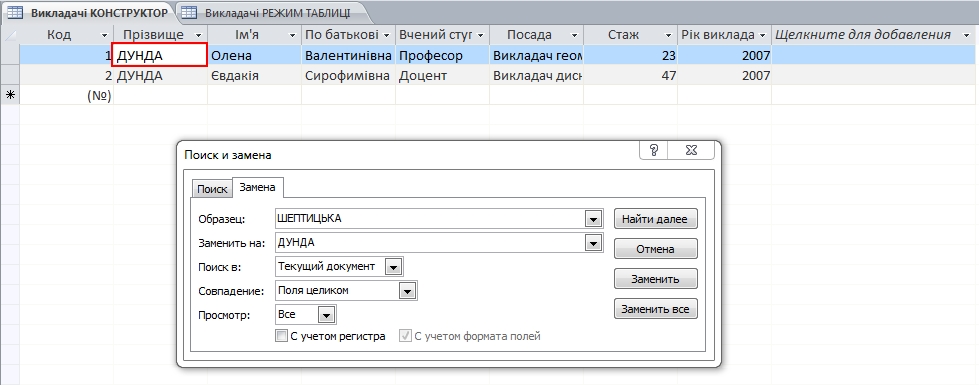The width and height of the screenshot is (979, 385).
Task: Click the Отмена button
Action: tap(656, 249)
